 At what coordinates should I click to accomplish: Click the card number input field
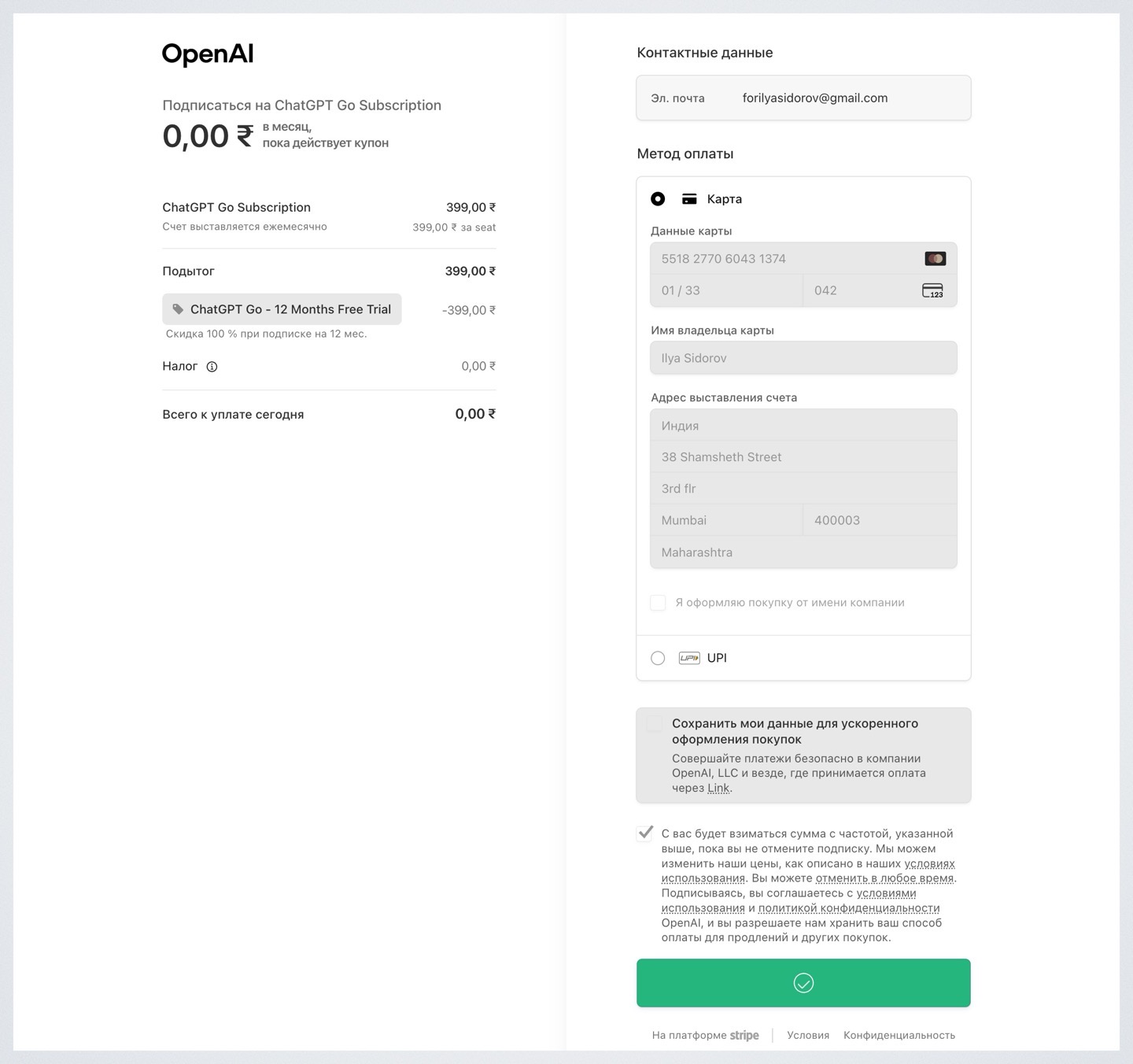pos(787,259)
